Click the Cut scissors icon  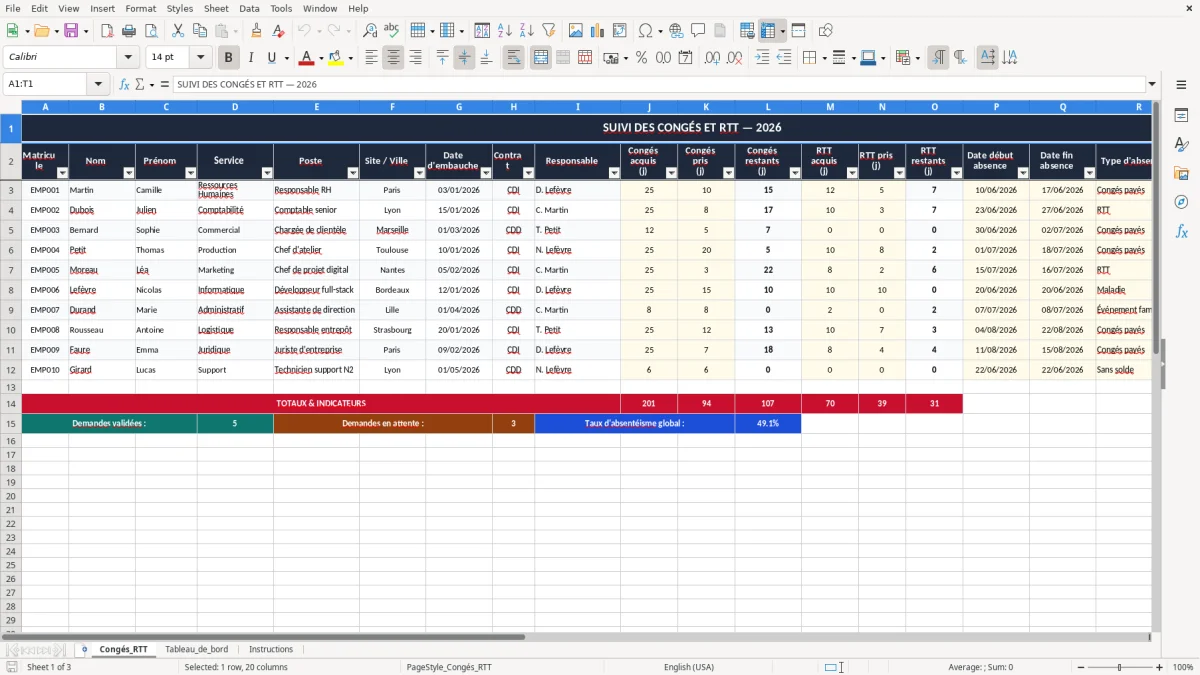tap(177, 31)
